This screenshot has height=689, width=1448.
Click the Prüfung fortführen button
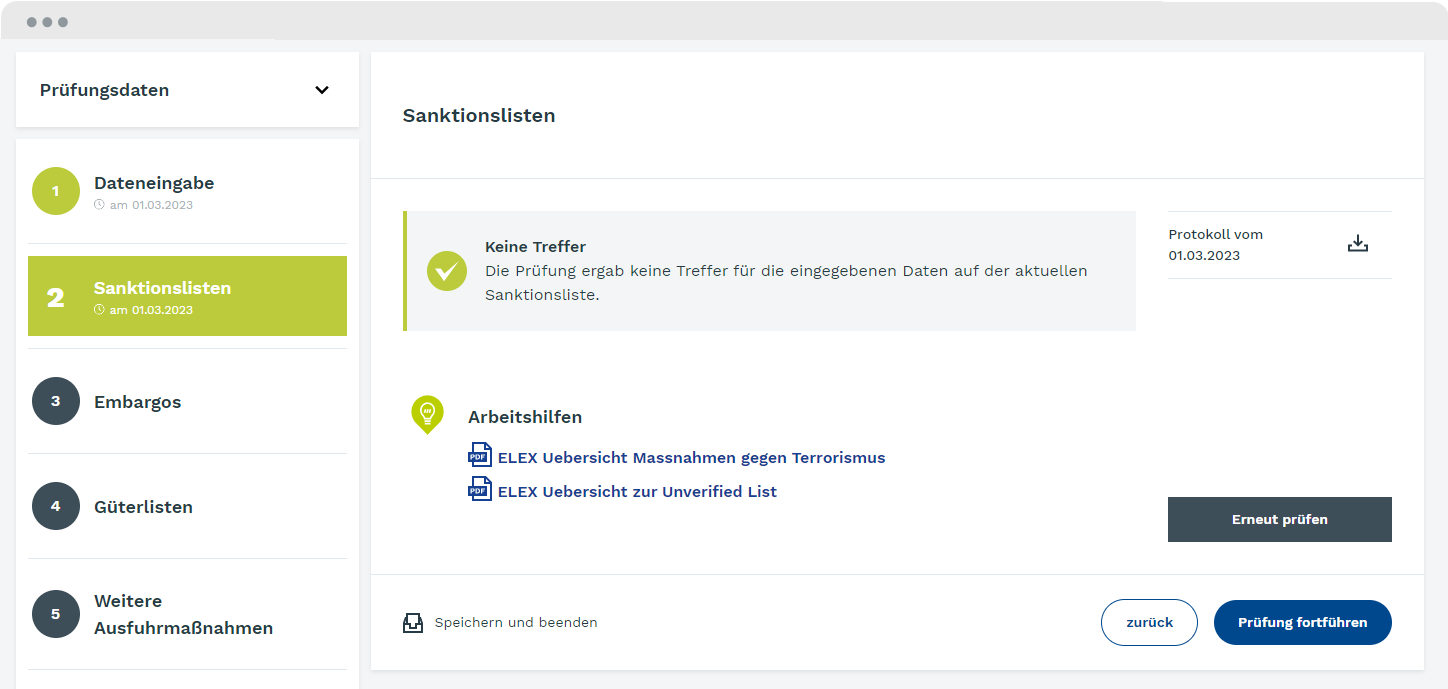pyautogui.click(x=1302, y=622)
